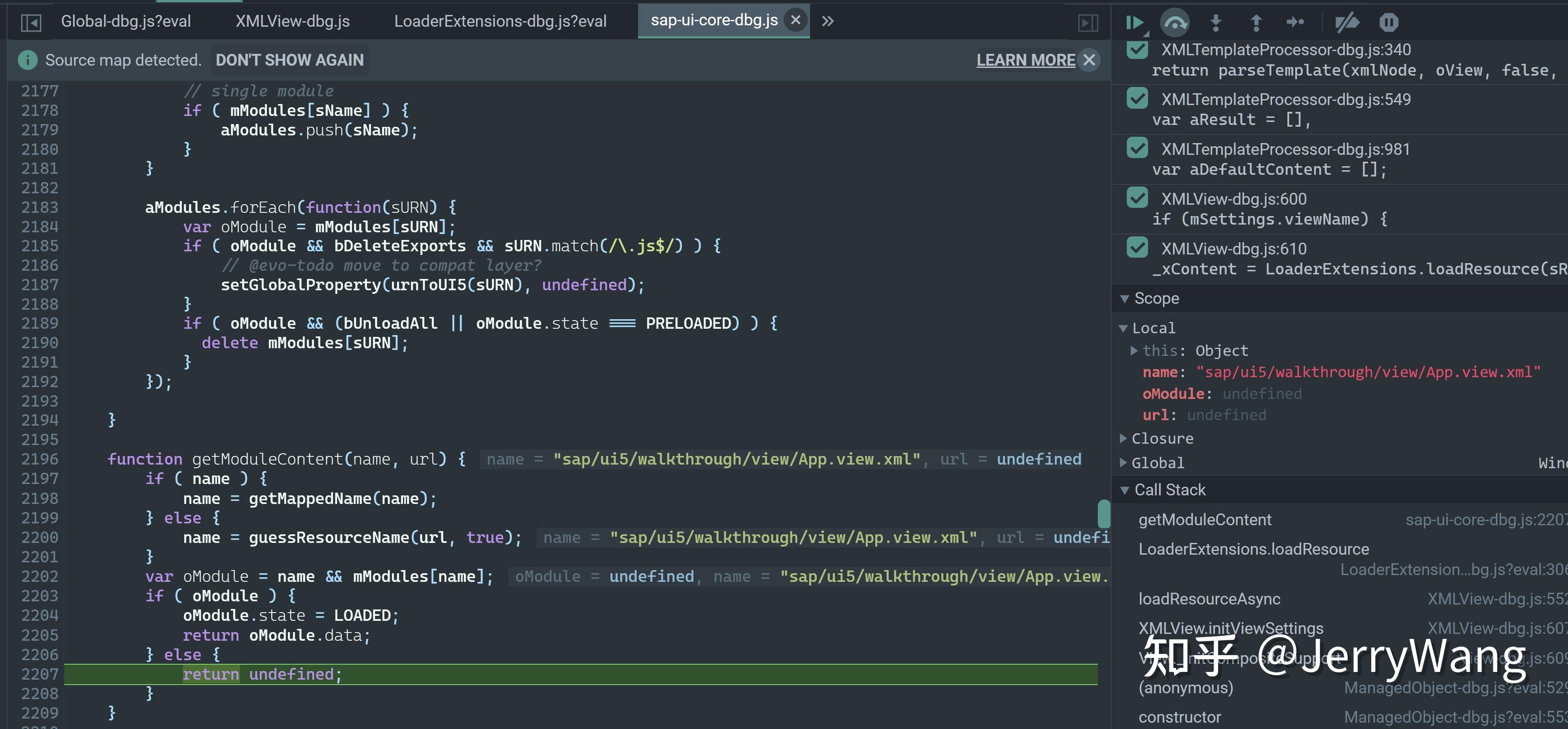1568x729 pixels.
Task: Click the Step into next function call icon
Action: point(1215,22)
